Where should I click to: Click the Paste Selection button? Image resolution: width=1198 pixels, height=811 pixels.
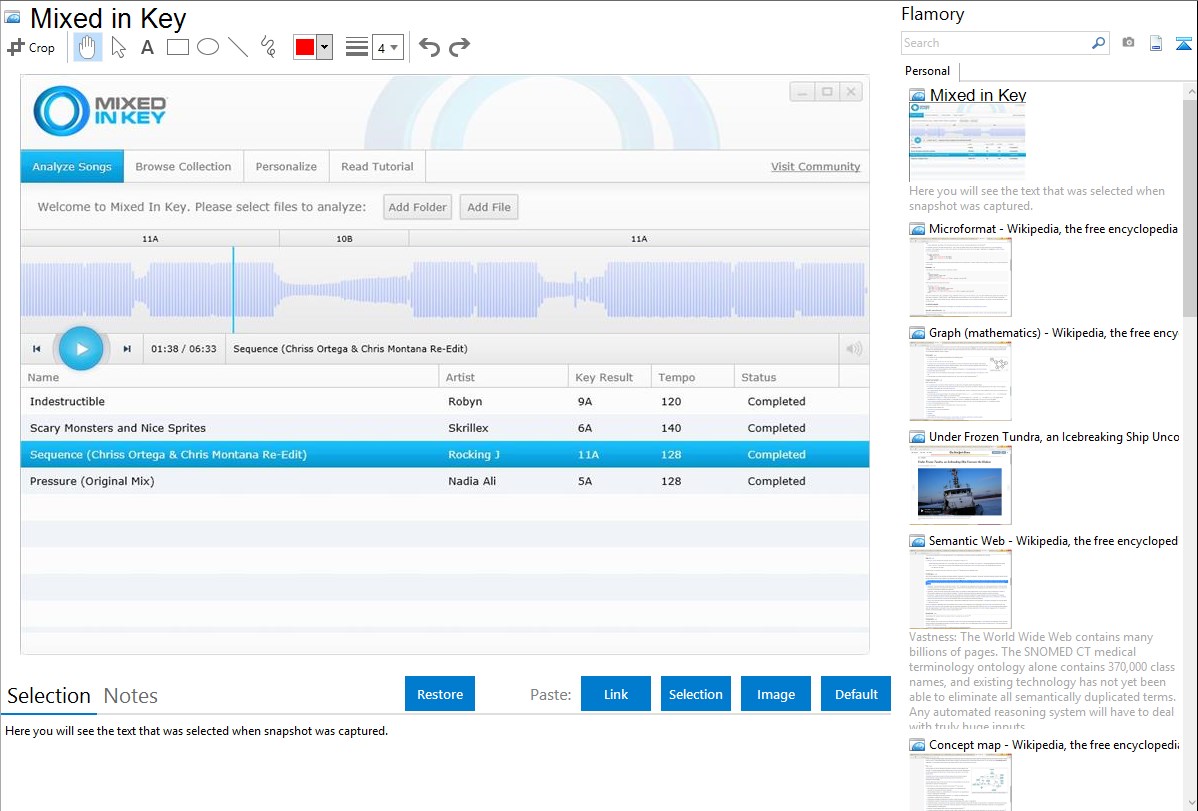point(696,694)
